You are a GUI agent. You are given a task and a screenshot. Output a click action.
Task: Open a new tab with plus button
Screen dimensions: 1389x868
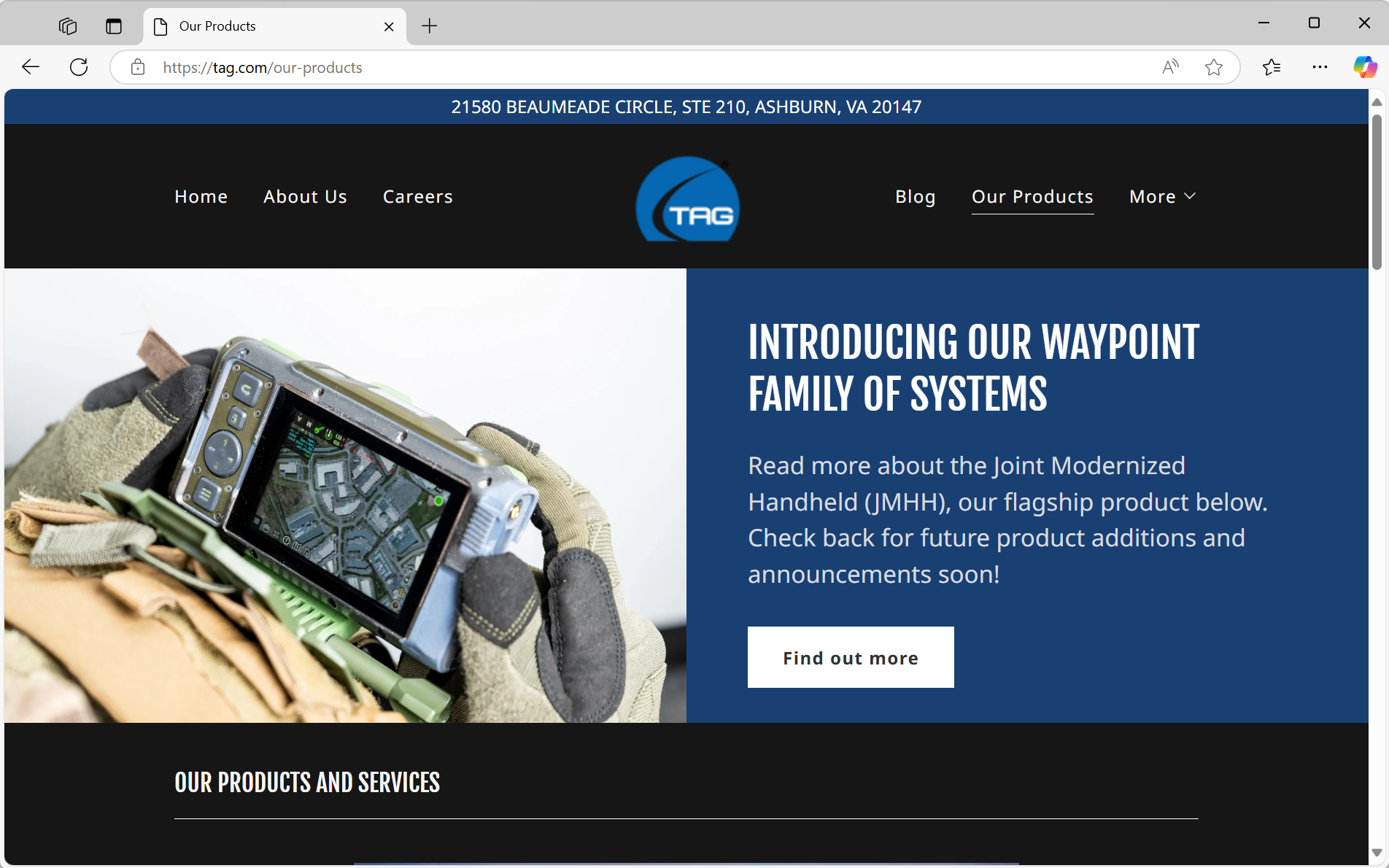tap(430, 26)
